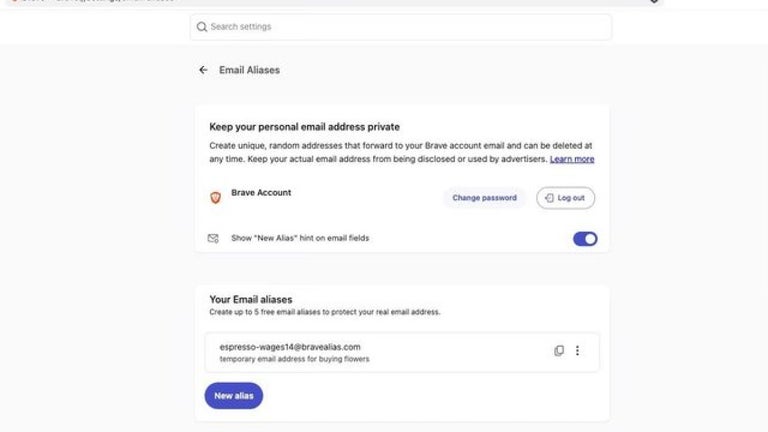Copy the espresso-wages14 alias with the copy icon

(x=559, y=351)
